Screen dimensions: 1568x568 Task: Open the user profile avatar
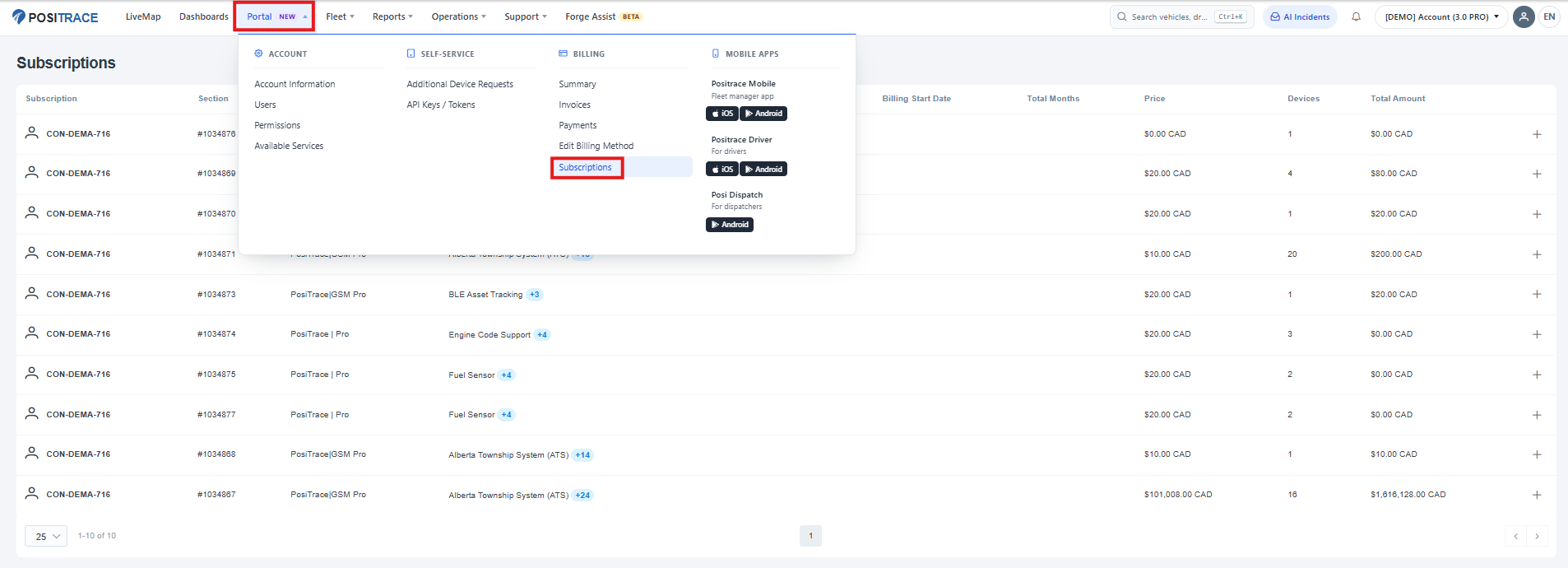pyautogui.click(x=1524, y=16)
